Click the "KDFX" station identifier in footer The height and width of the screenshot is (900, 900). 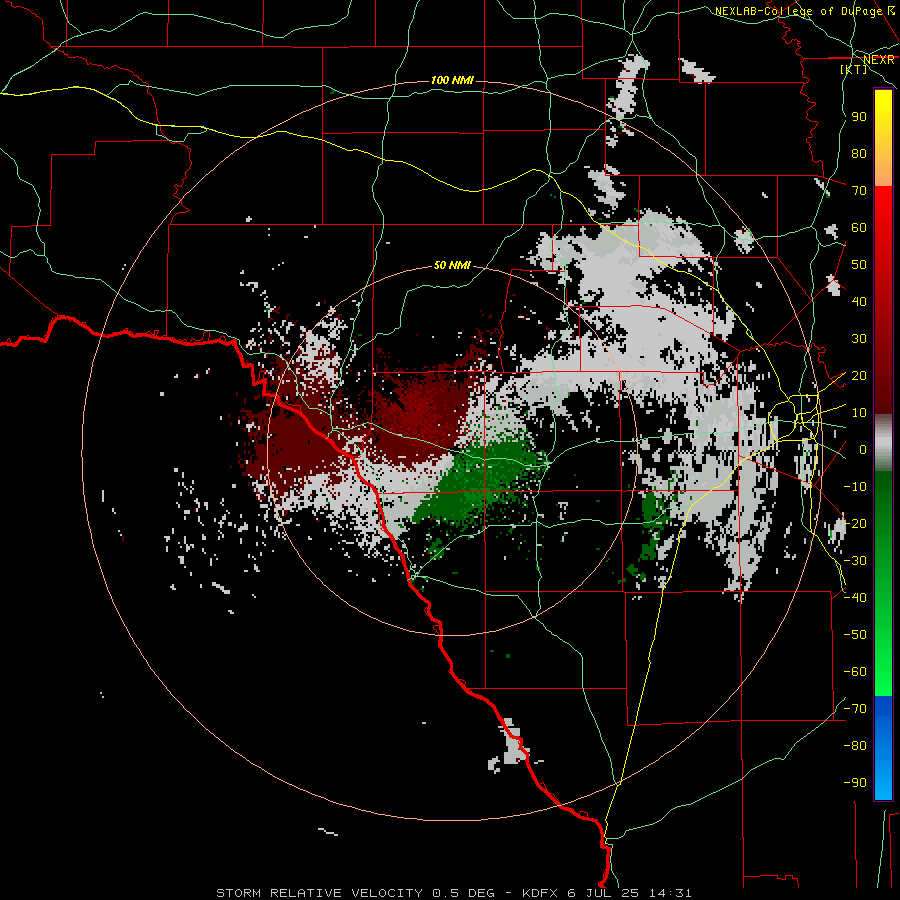(541, 893)
